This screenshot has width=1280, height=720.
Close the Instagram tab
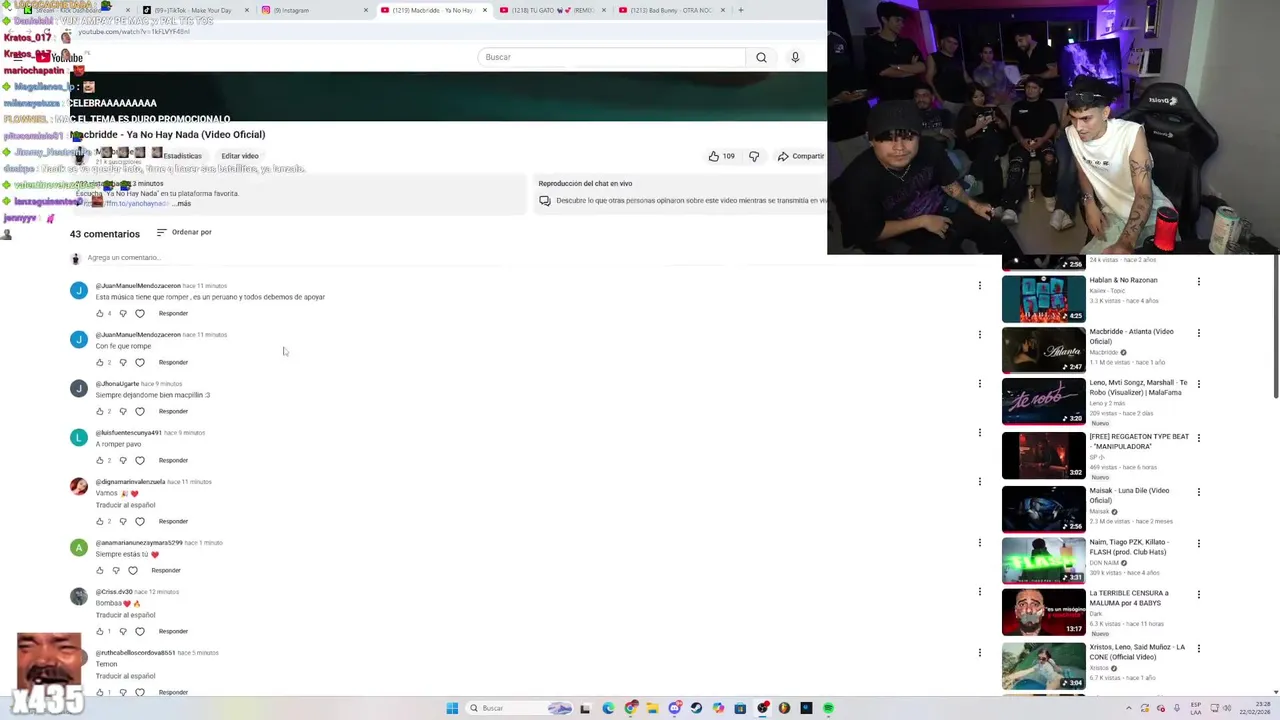366,10
